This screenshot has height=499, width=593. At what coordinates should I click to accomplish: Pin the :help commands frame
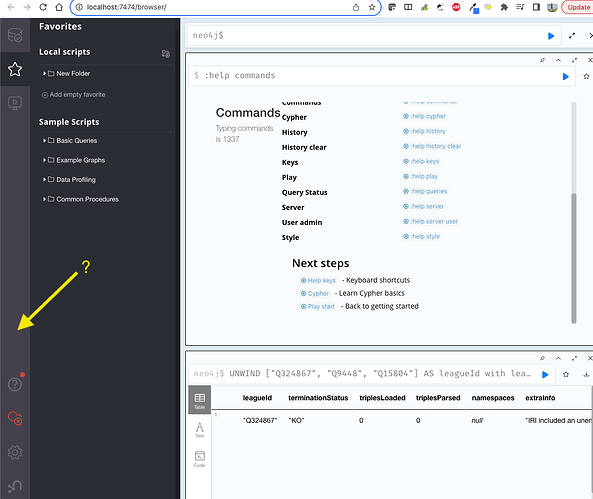point(542,60)
